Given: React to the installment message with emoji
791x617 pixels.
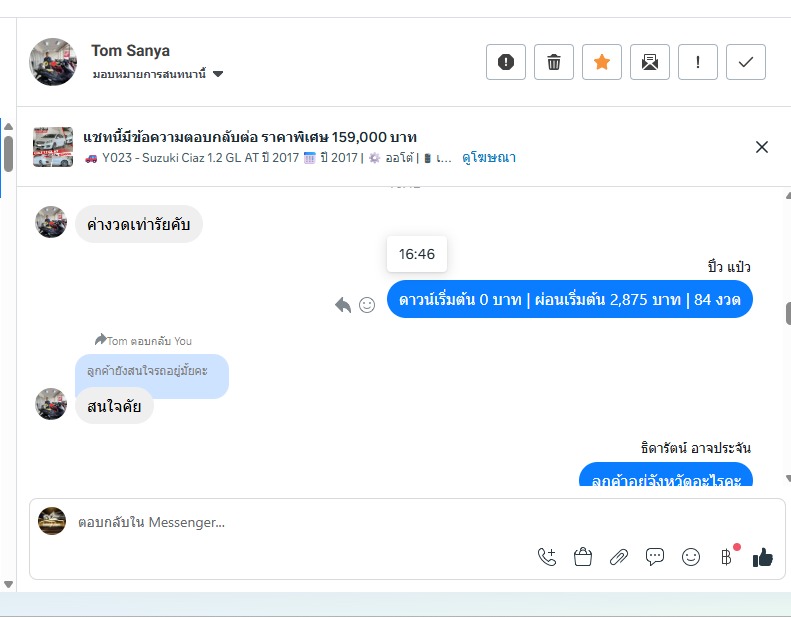Looking at the screenshot, I should tap(367, 305).
